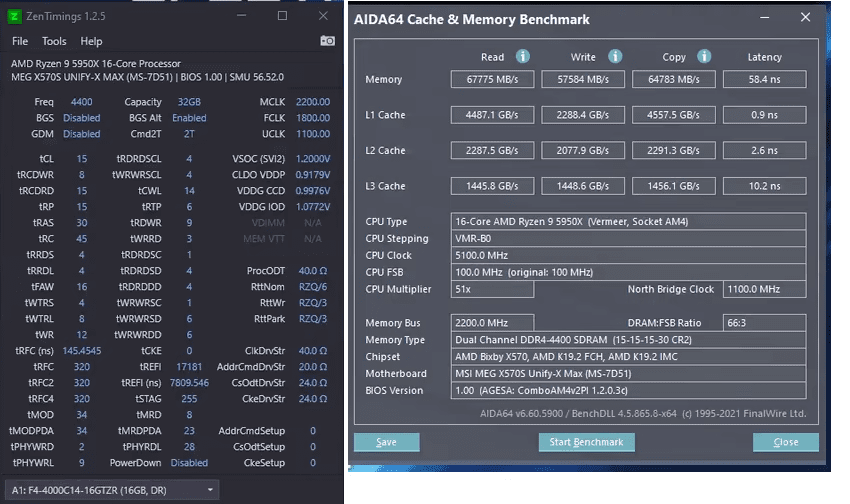Click the Read info icon in AIDA64
Screen dimensions: 850x504
(x=523, y=56)
